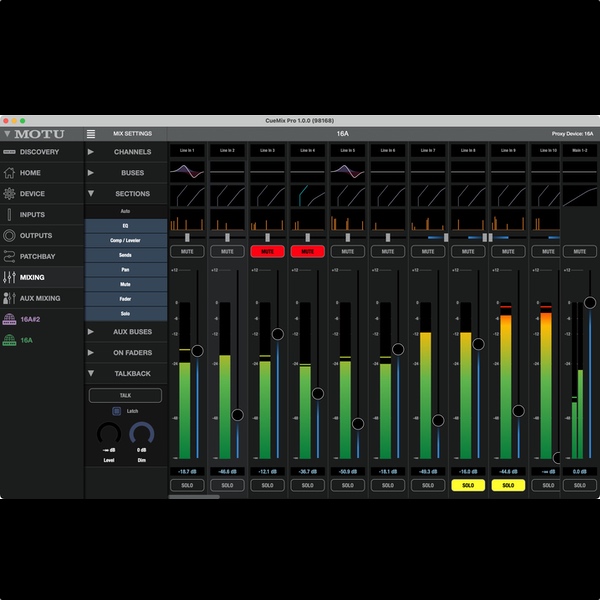Viewport: 600px width, 600px height.
Task: Open the Line In 7 compressor graph
Action: coord(428,196)
